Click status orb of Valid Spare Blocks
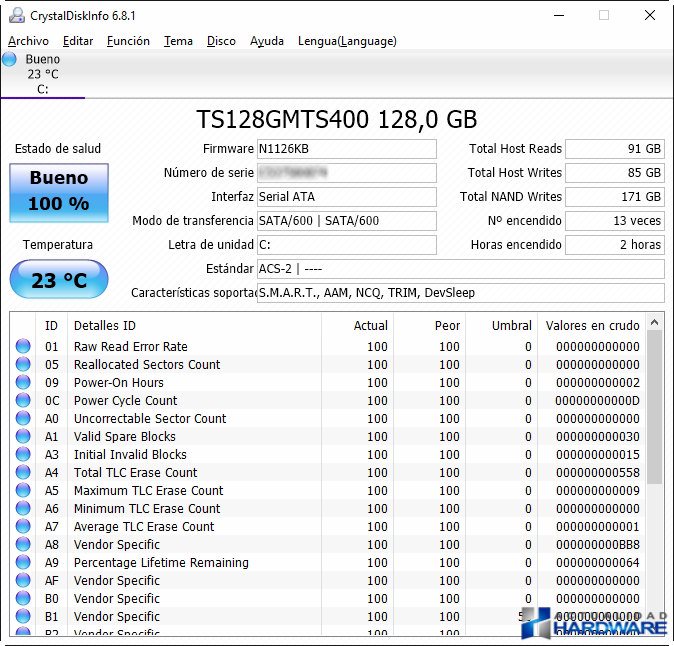674x646 pixels. (x=23, y=436)
